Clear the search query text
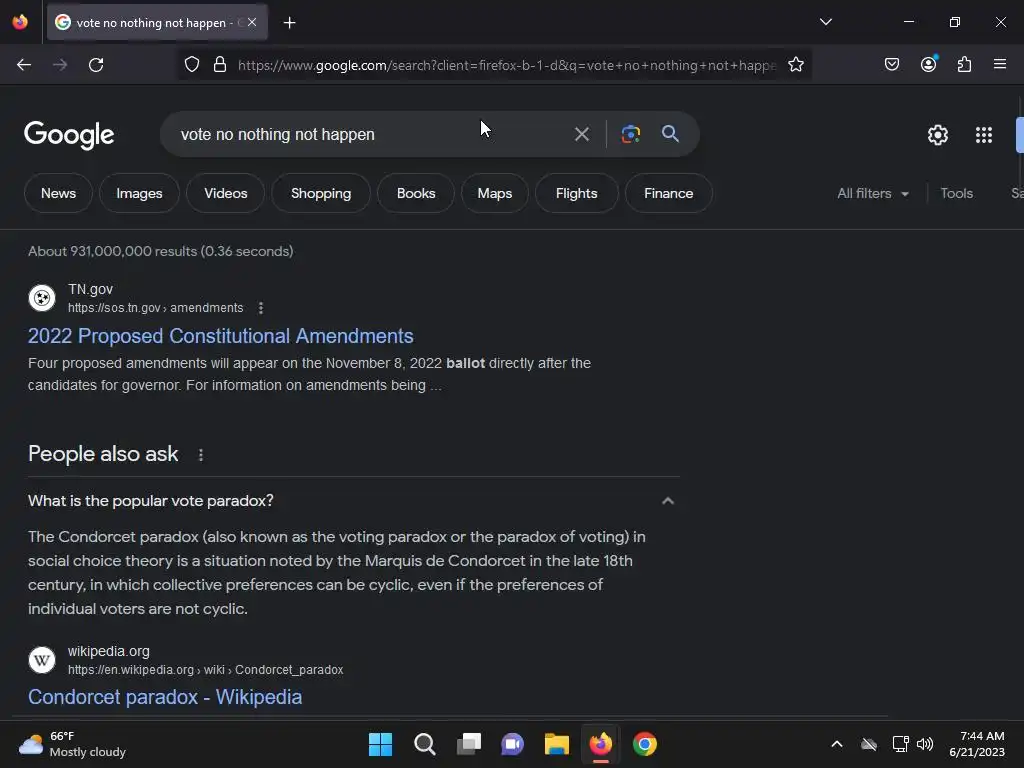This screenshot has height=768, width=1024. (x=582, y=135)
